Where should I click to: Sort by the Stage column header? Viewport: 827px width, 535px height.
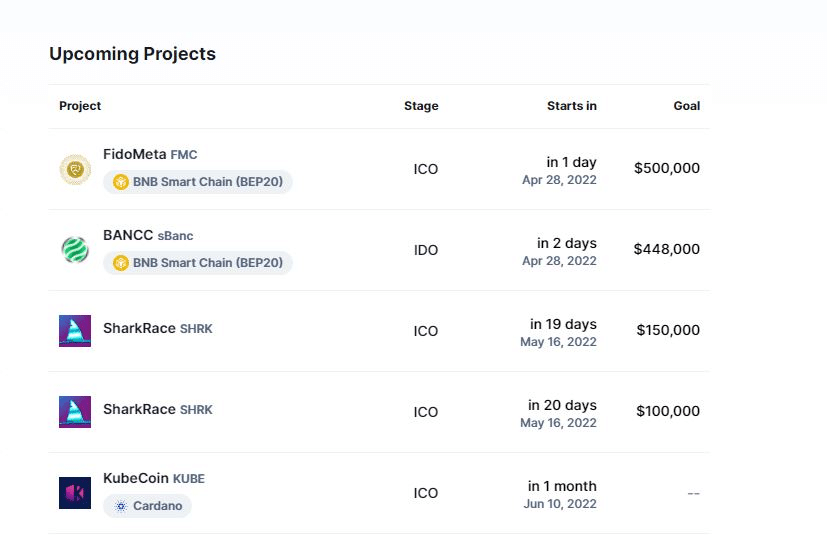pyautogui.click(x=421, y=106)
